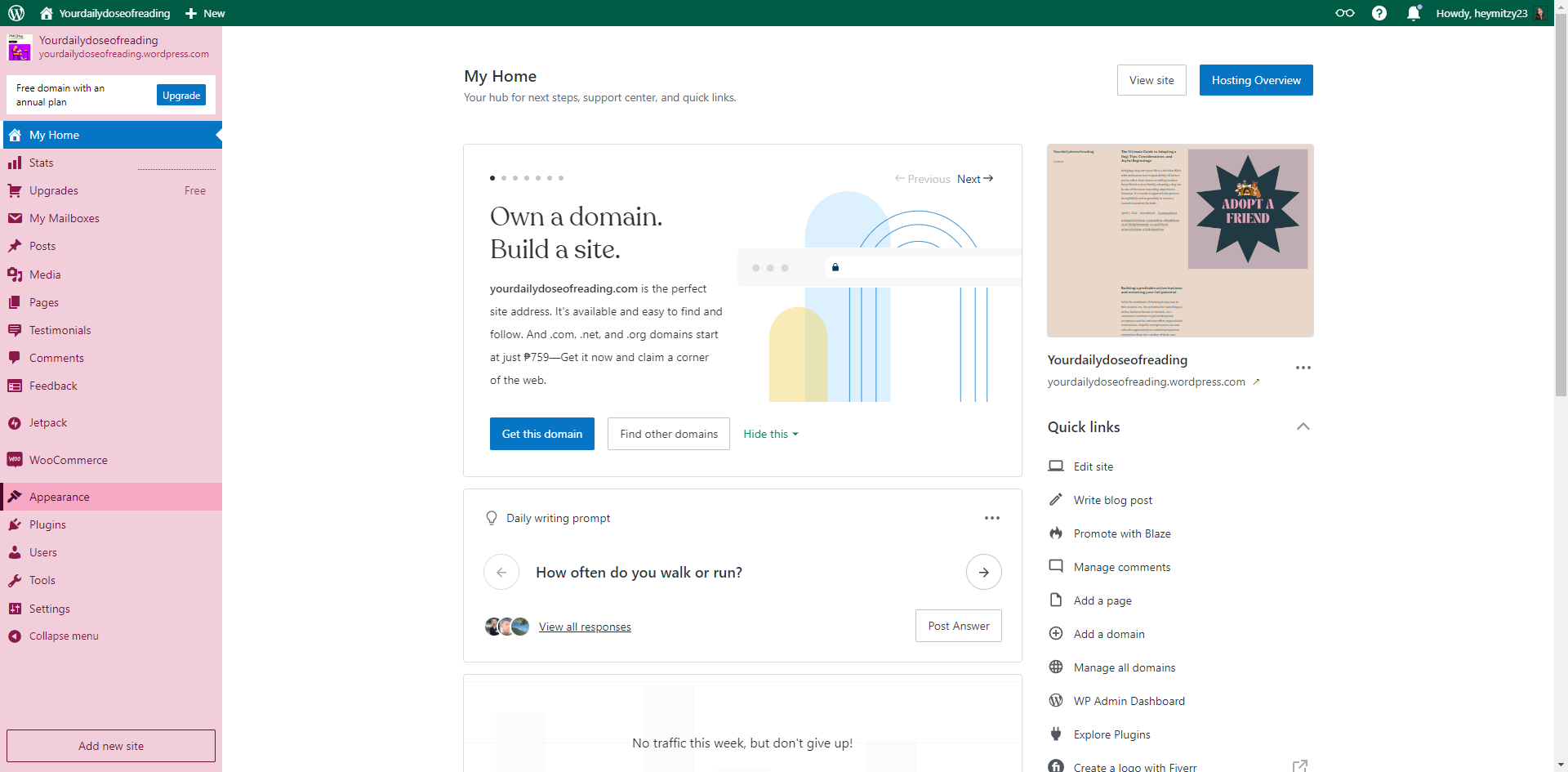This screenshot has width=1568, height=772.
Task: Open Upgrades in the sidebar
Action: 111,190
